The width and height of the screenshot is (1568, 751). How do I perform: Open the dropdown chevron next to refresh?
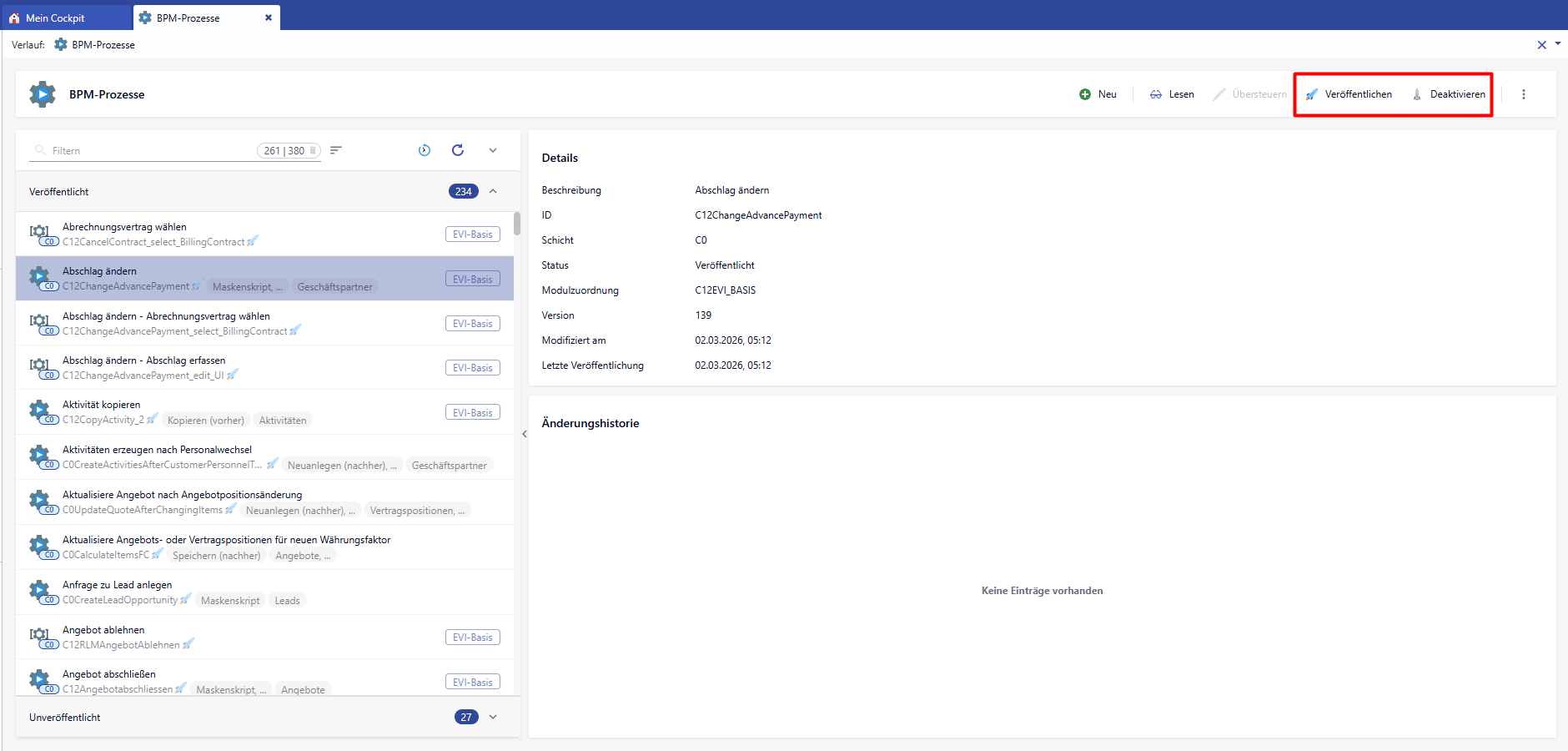493,150
